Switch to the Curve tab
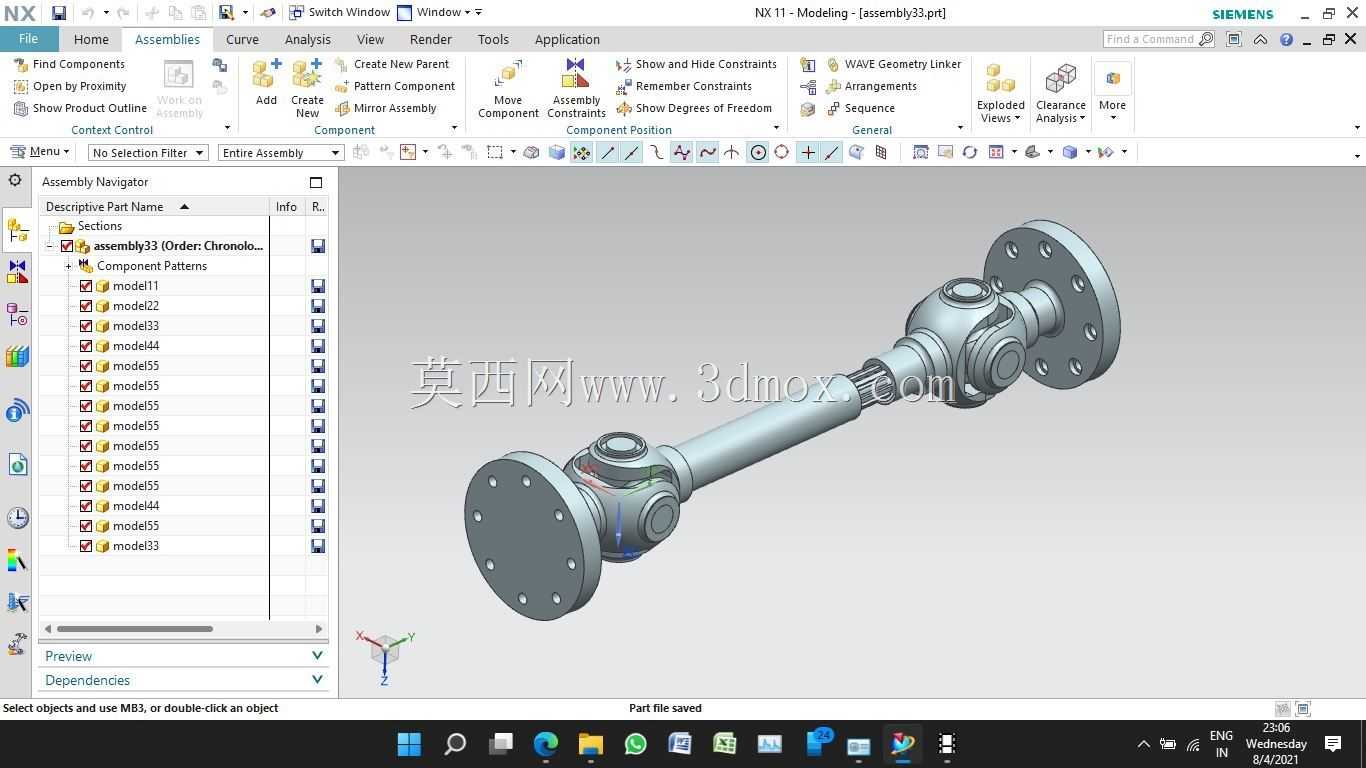 tap(242, 39)
